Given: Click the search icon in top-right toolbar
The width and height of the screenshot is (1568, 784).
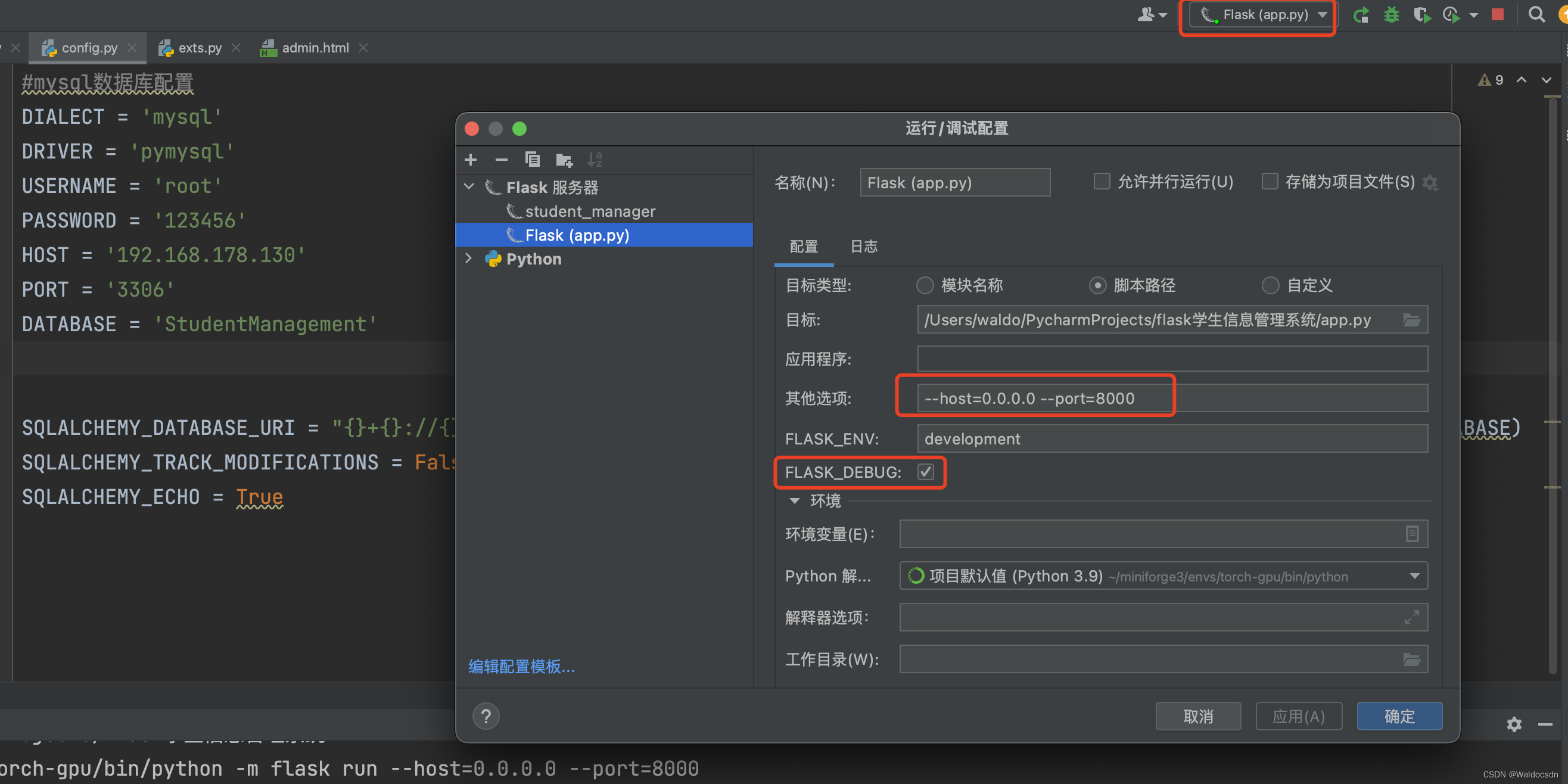Looking at the screenshot, I should click(x=1537, y=14).
